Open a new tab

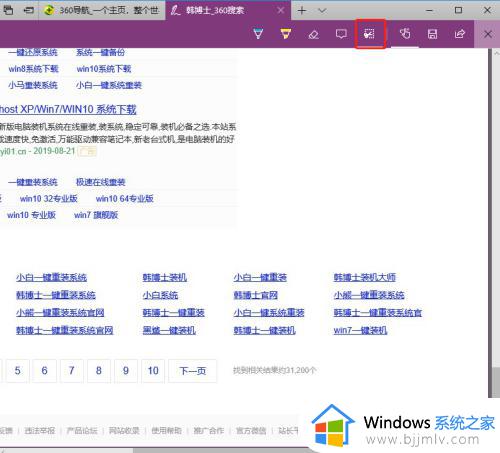[x=302, y=11]
